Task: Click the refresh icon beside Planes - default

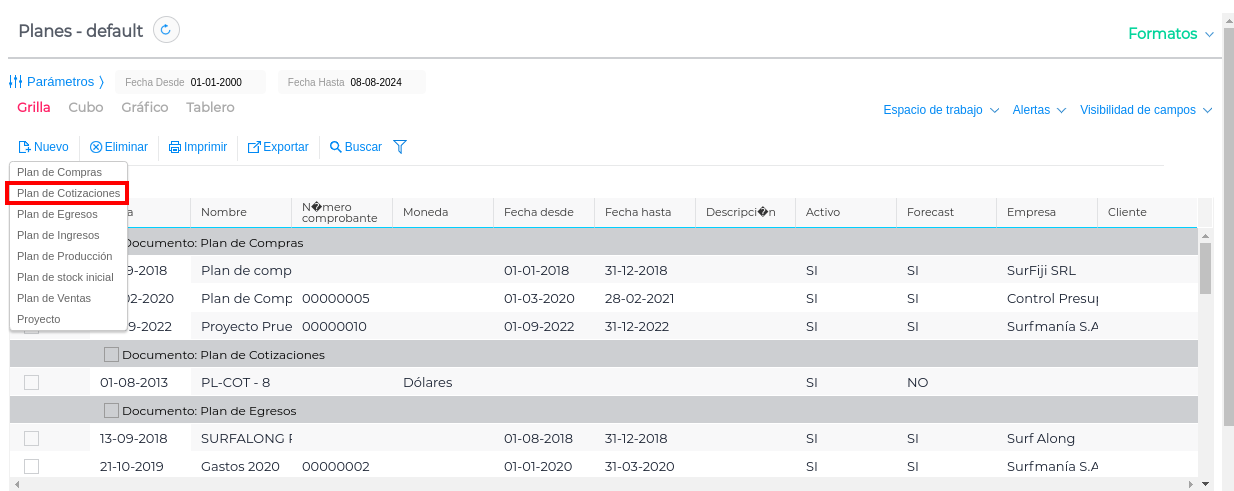Action: (x=167, y=30)
